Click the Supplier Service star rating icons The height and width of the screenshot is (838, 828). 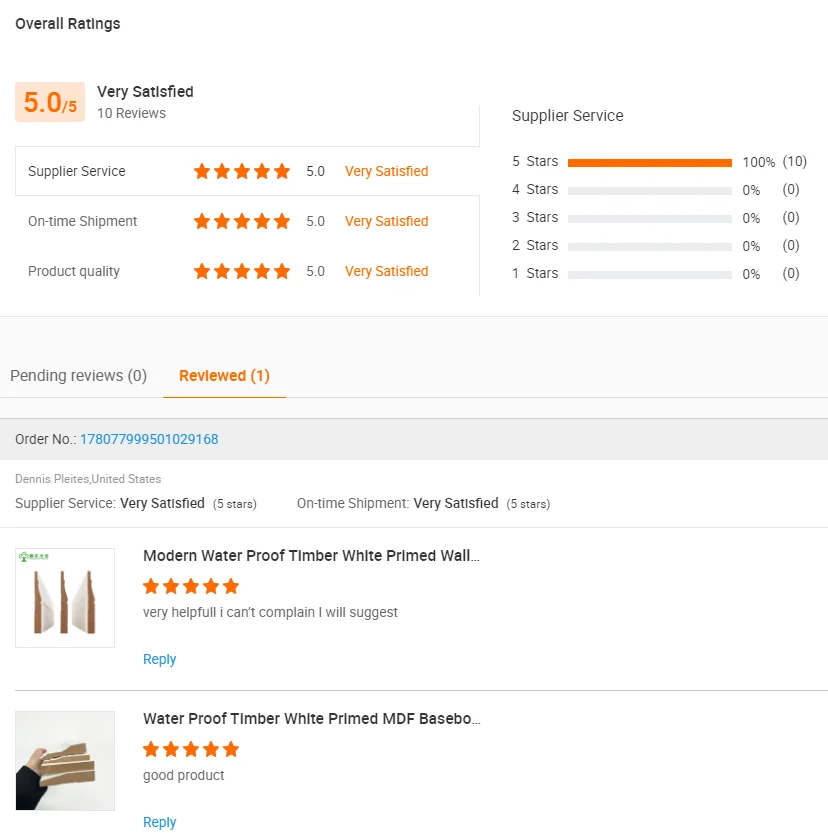pos(242,171)
